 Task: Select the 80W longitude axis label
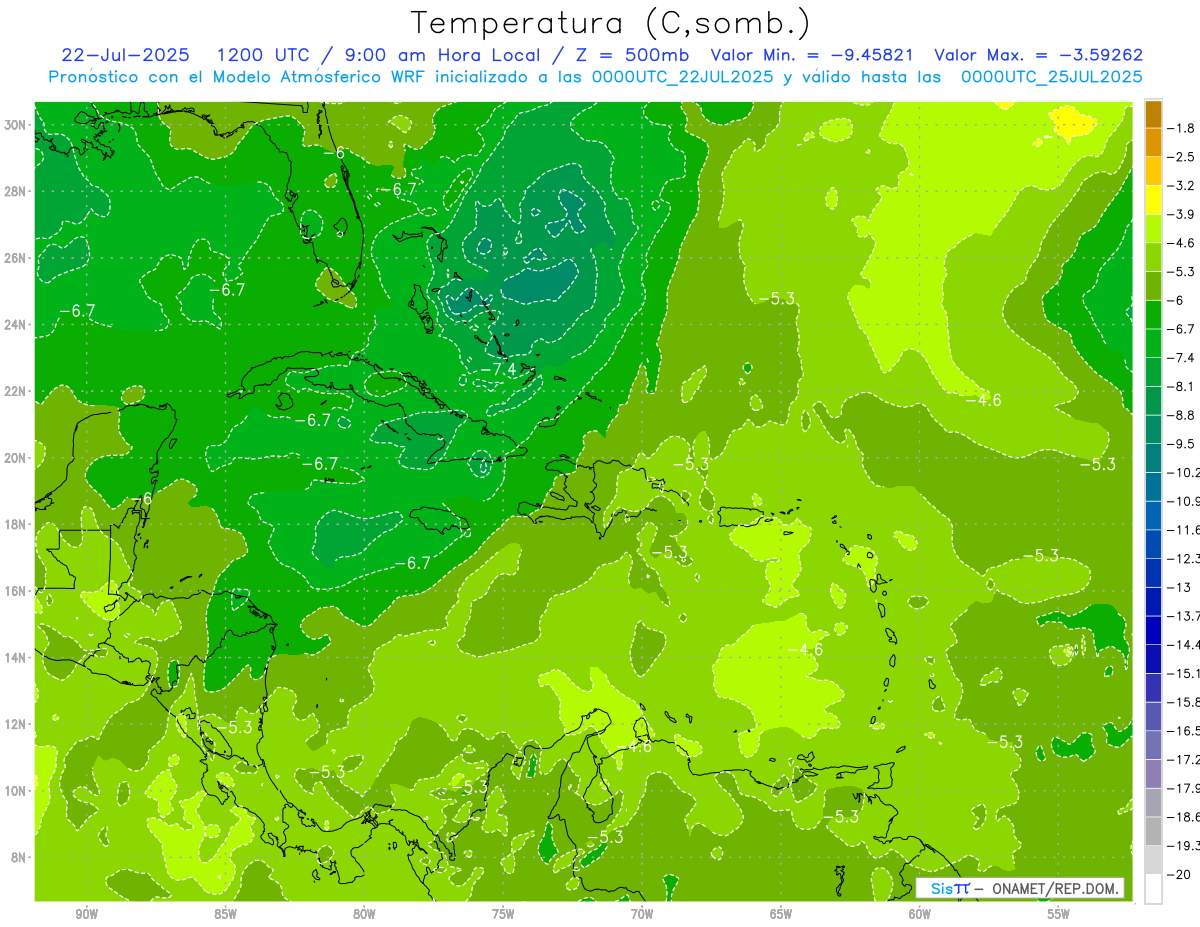coord(364,914)
